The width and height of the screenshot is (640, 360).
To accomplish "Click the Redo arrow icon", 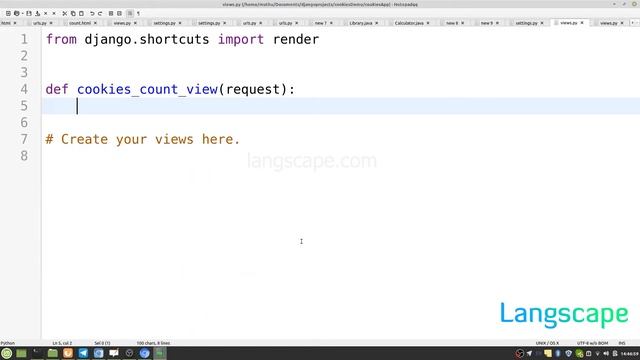I will click(100, 13).
